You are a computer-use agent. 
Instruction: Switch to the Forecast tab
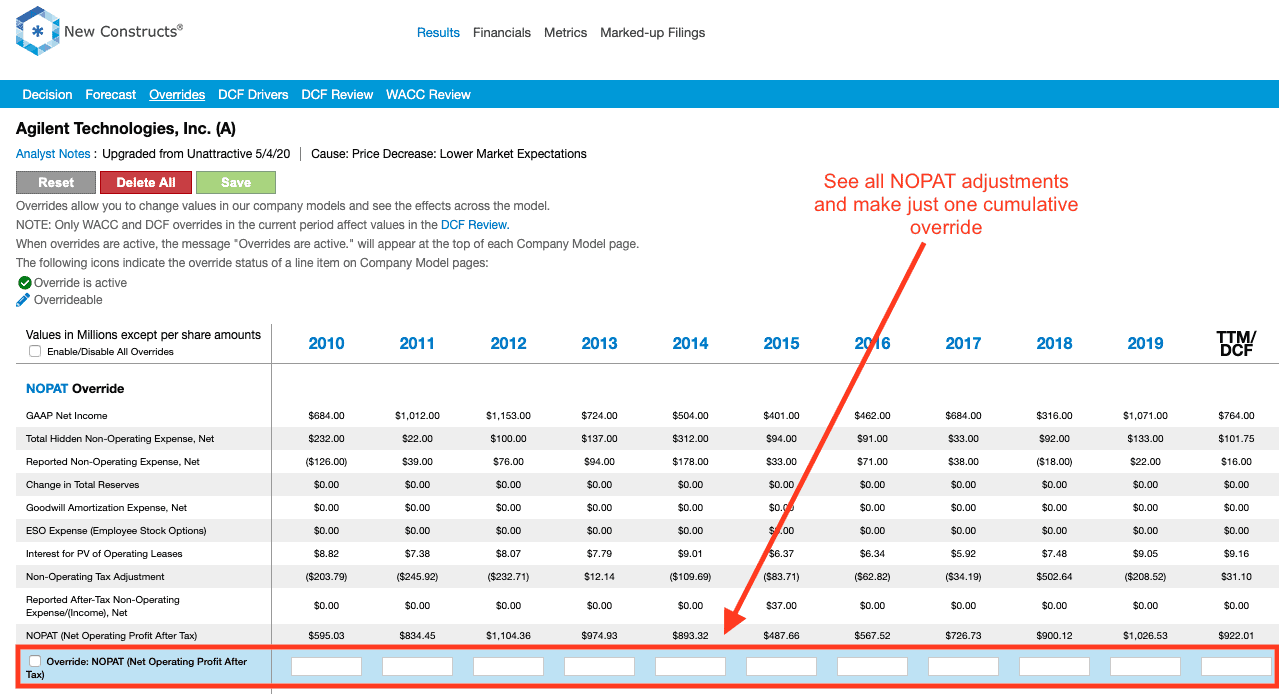point(111,95)
